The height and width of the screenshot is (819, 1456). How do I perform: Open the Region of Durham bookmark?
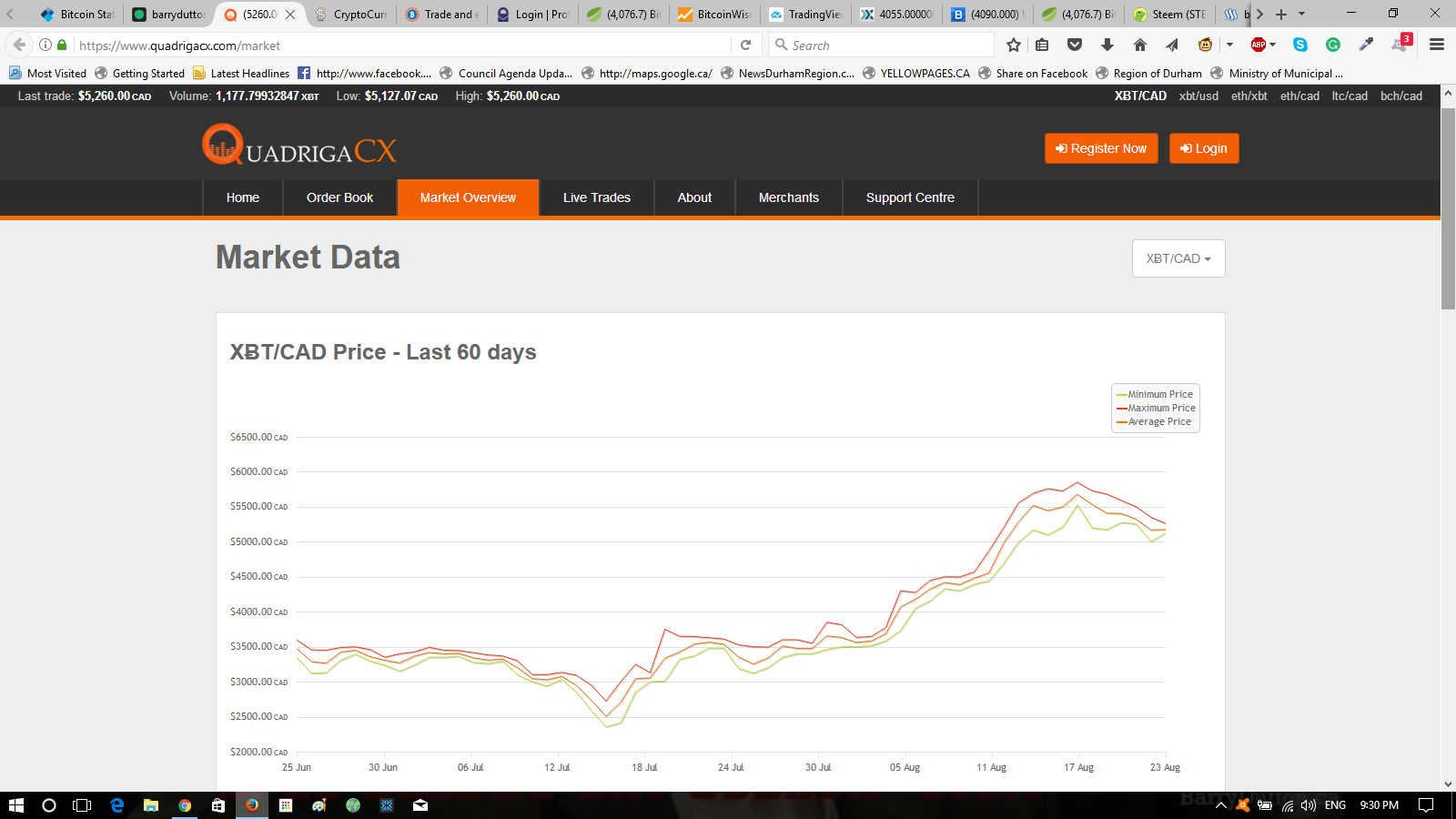pyautogui.click(x=1148, y=73)
